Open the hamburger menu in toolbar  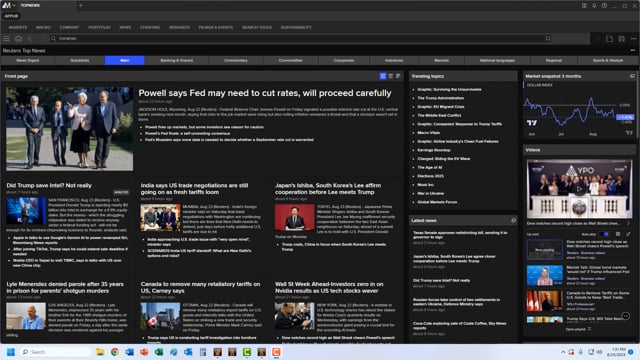point(7,38)
